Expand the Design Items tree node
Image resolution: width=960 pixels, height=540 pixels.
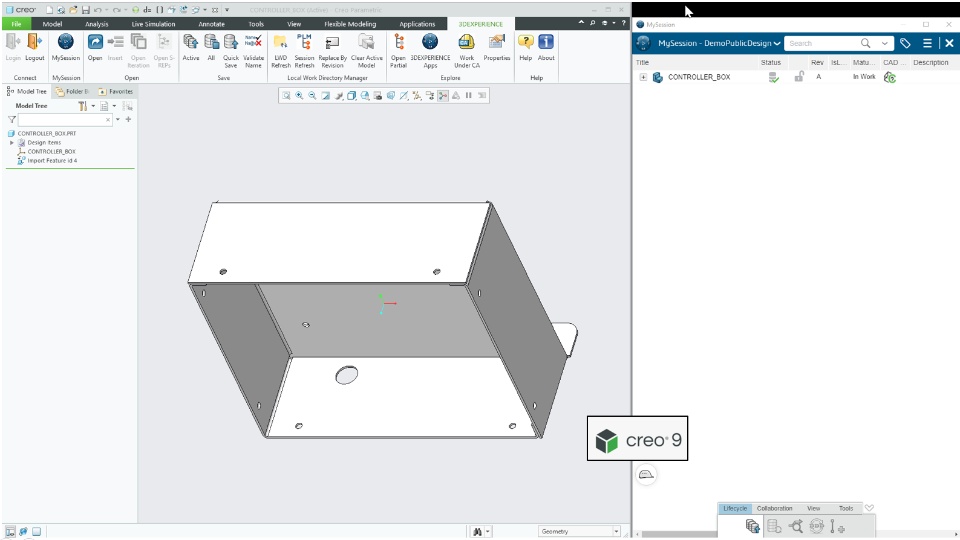point(12,143)
